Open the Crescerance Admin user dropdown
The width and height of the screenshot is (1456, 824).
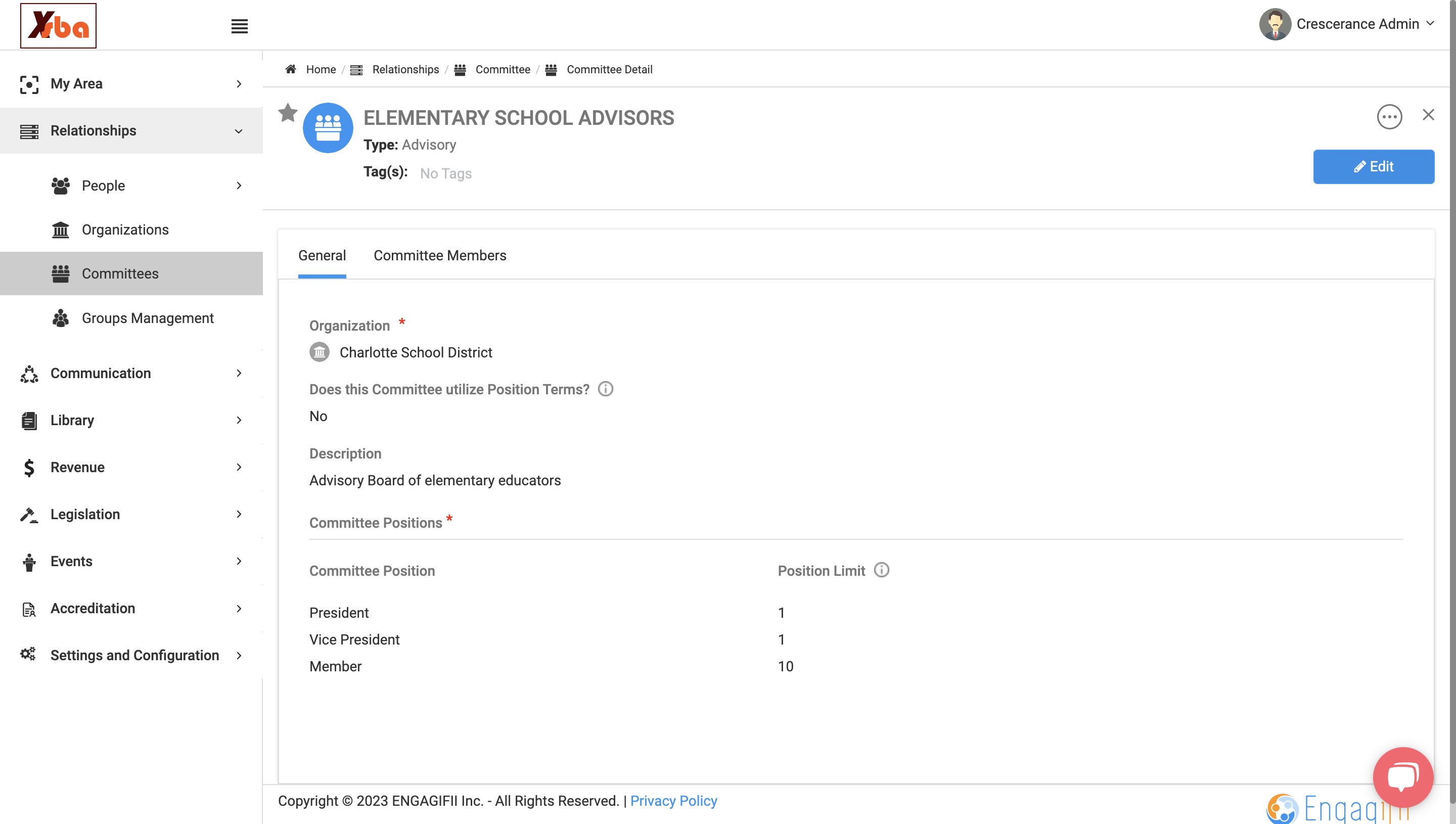coord(1365,24)
